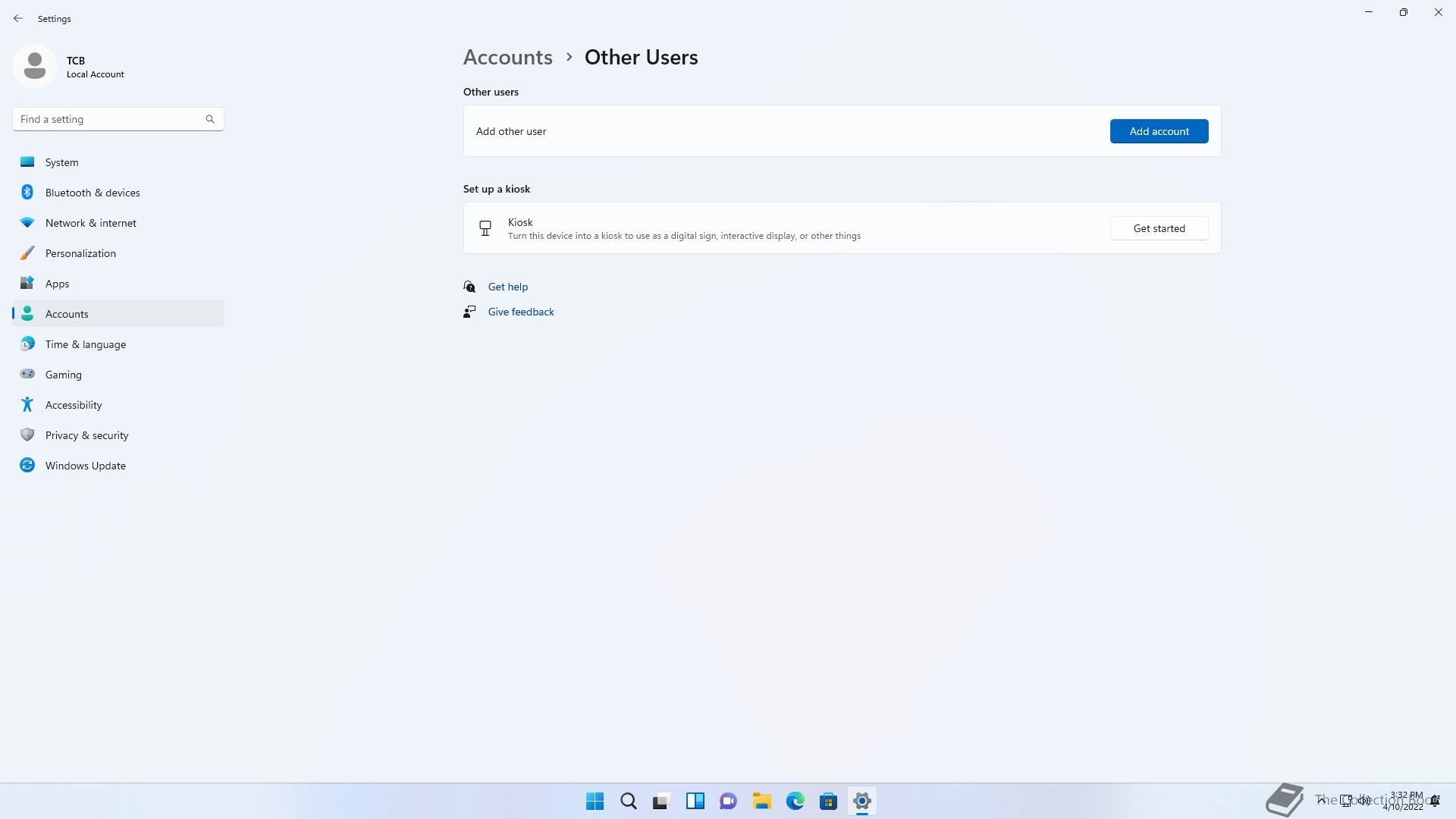Open the Get help link

tap(507, 287)
